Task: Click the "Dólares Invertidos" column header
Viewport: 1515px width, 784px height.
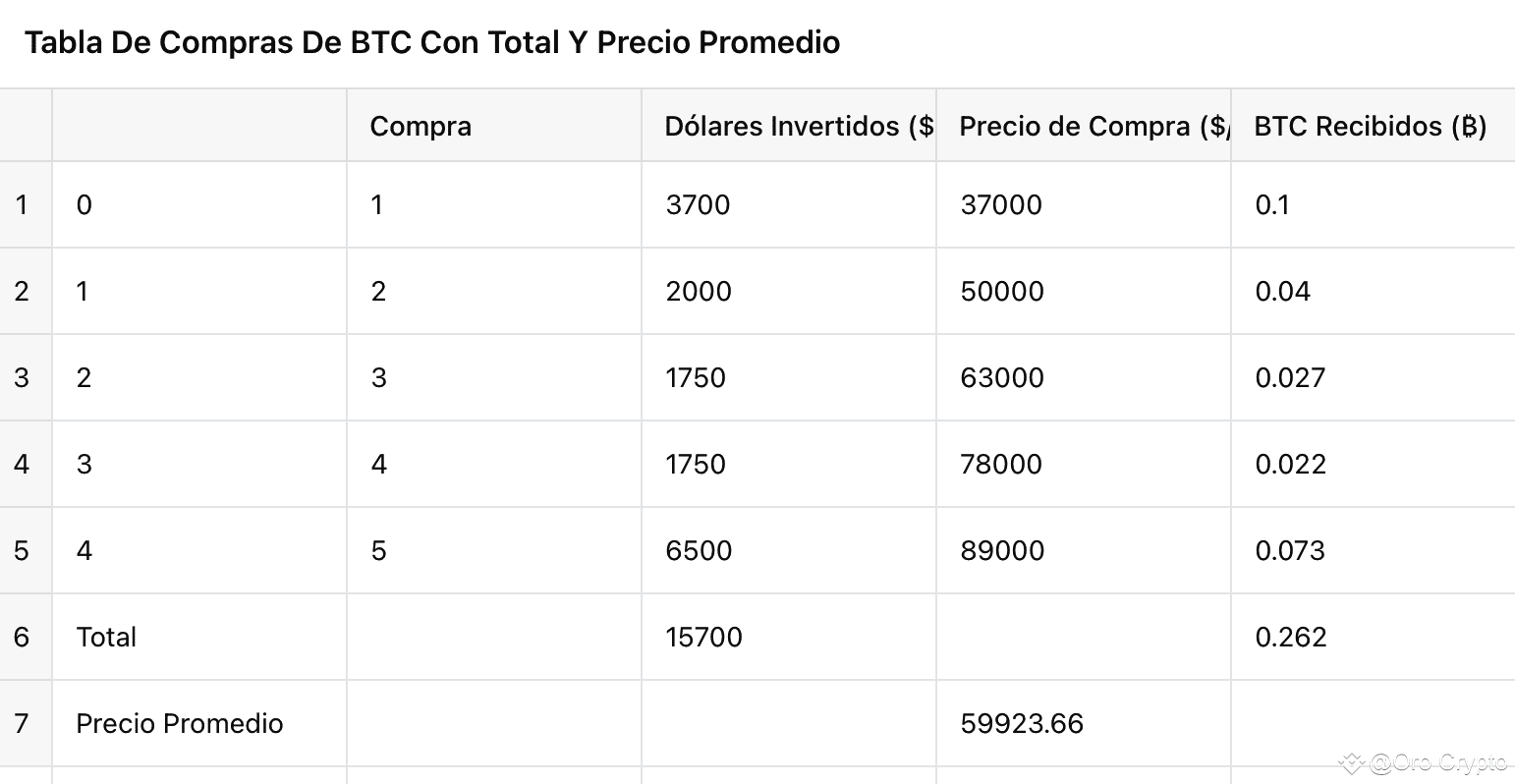Action: point(798,126)
